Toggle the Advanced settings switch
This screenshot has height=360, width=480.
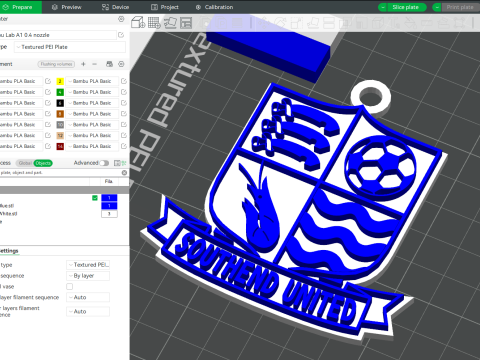coord(104,163)
